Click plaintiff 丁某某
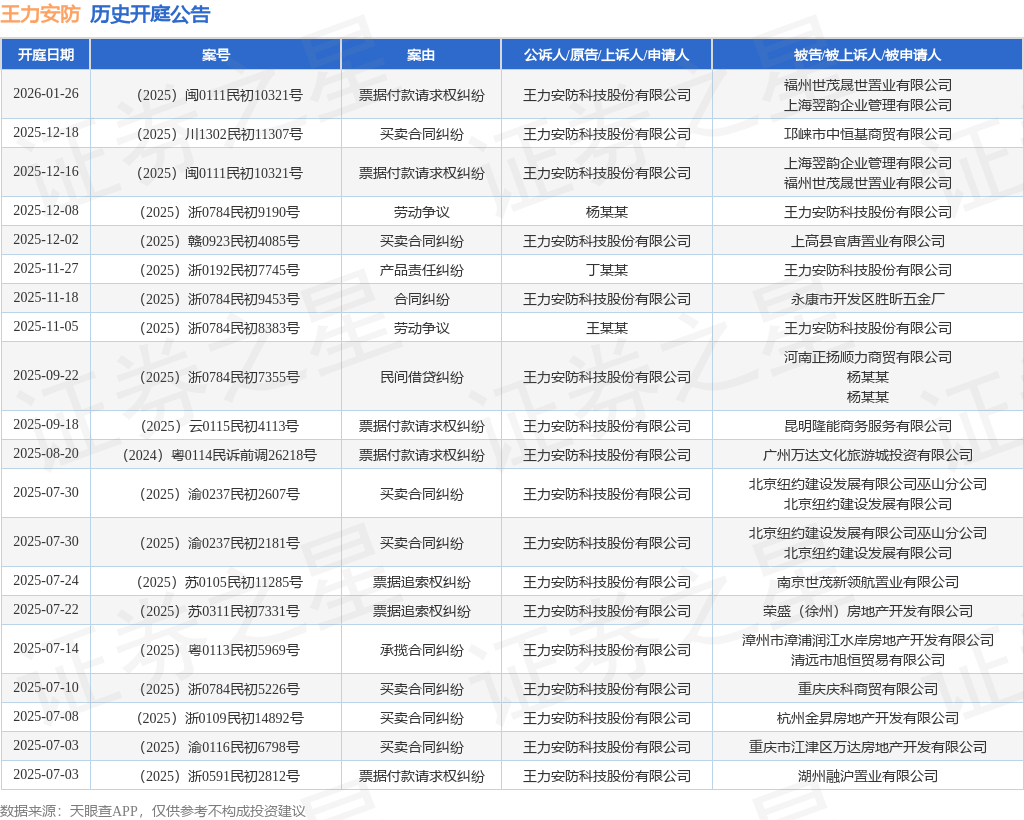The image size is (1024, 820). [607, 270]
